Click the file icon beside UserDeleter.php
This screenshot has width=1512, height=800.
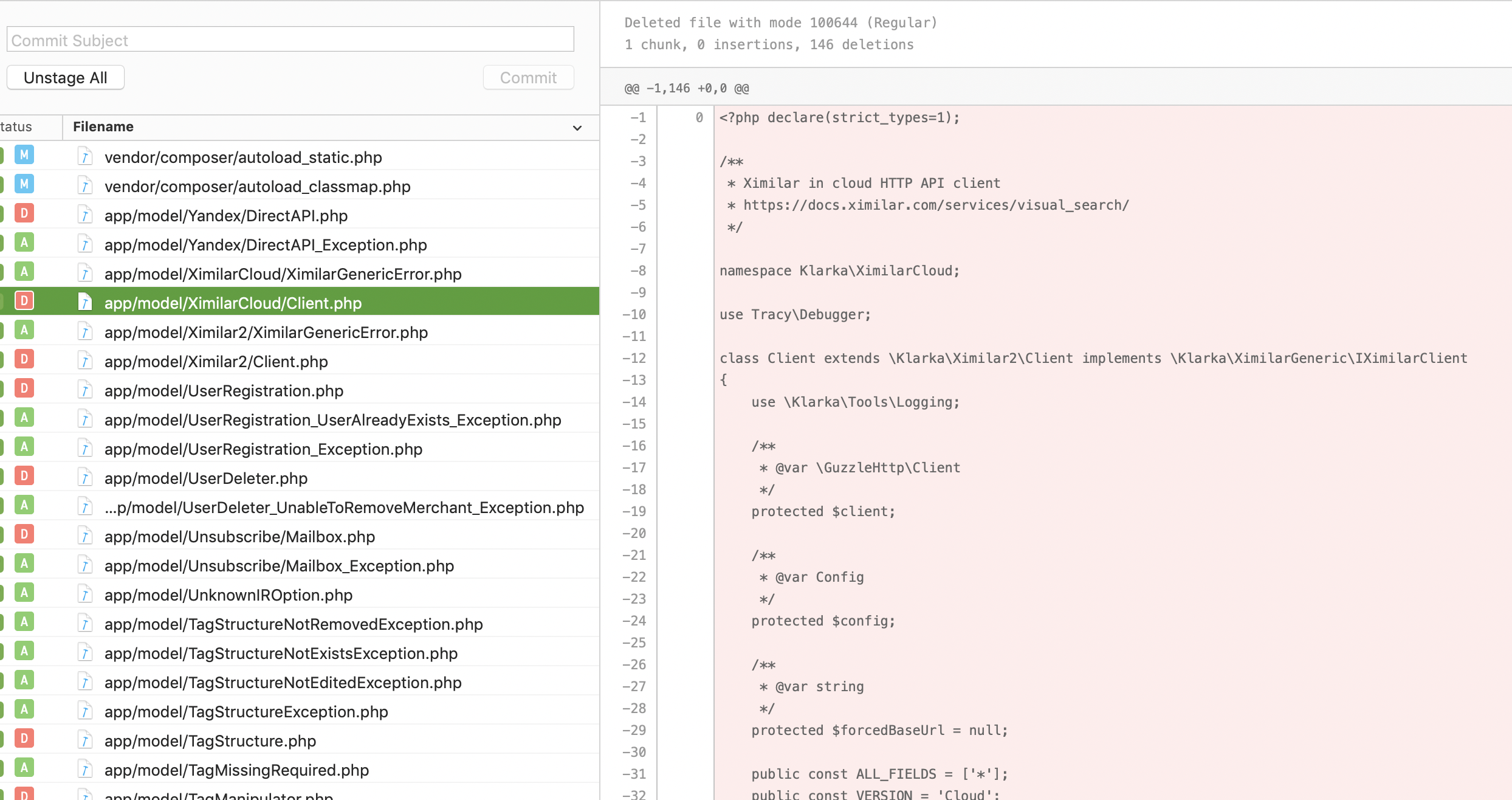[85, 478]
